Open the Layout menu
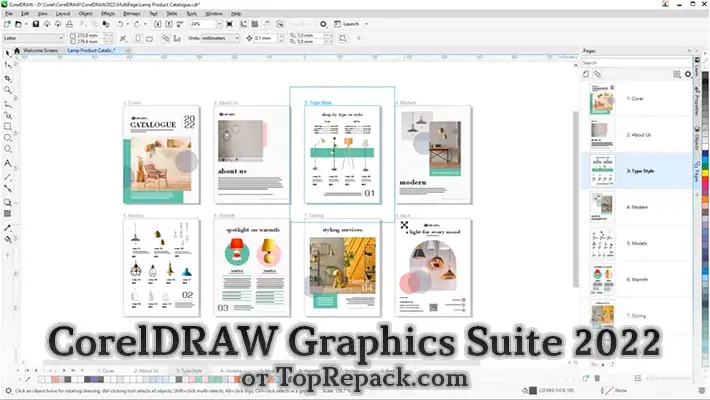 coord(63,14)
